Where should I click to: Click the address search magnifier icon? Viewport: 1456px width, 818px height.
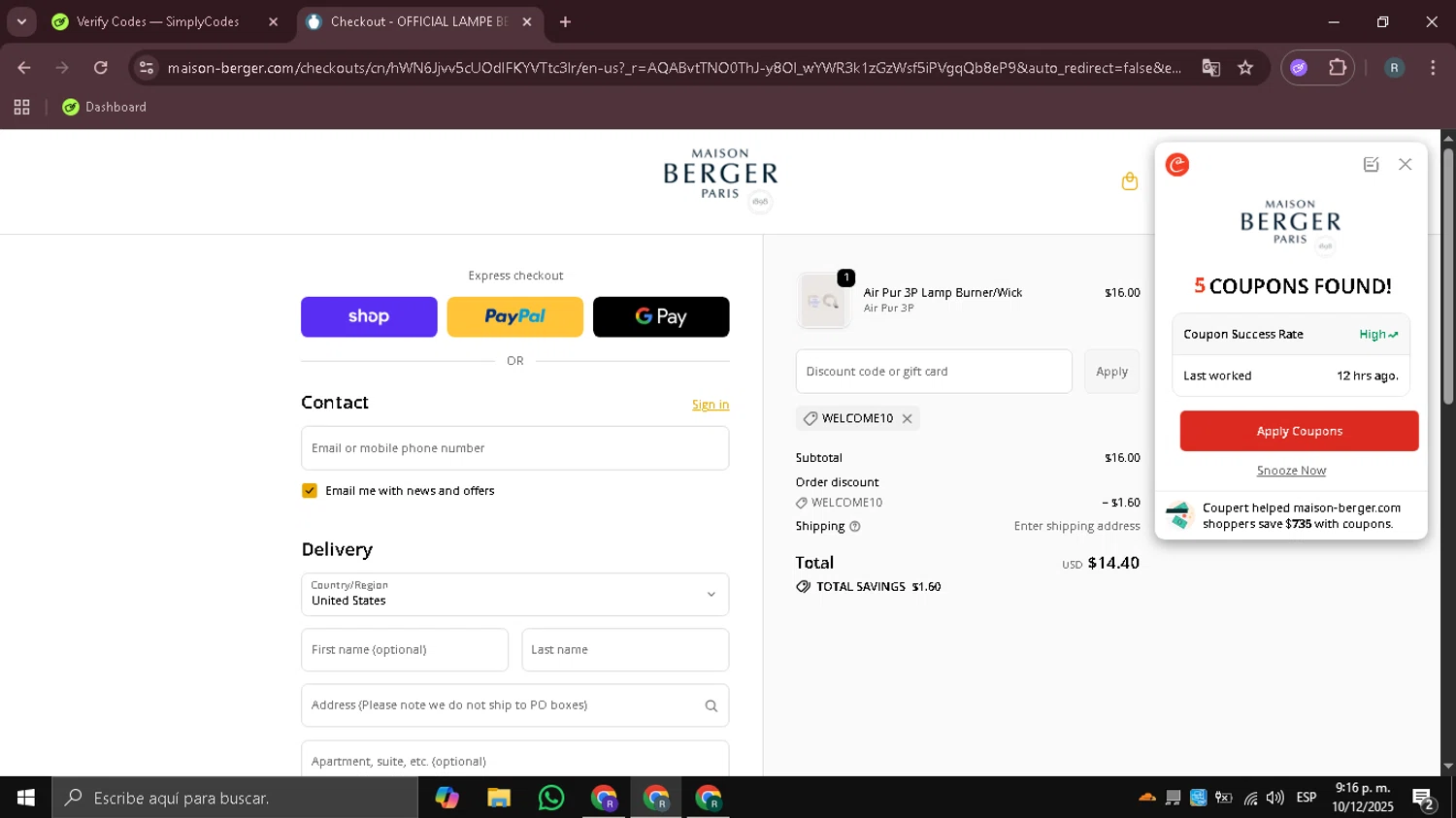coord(711,706)
